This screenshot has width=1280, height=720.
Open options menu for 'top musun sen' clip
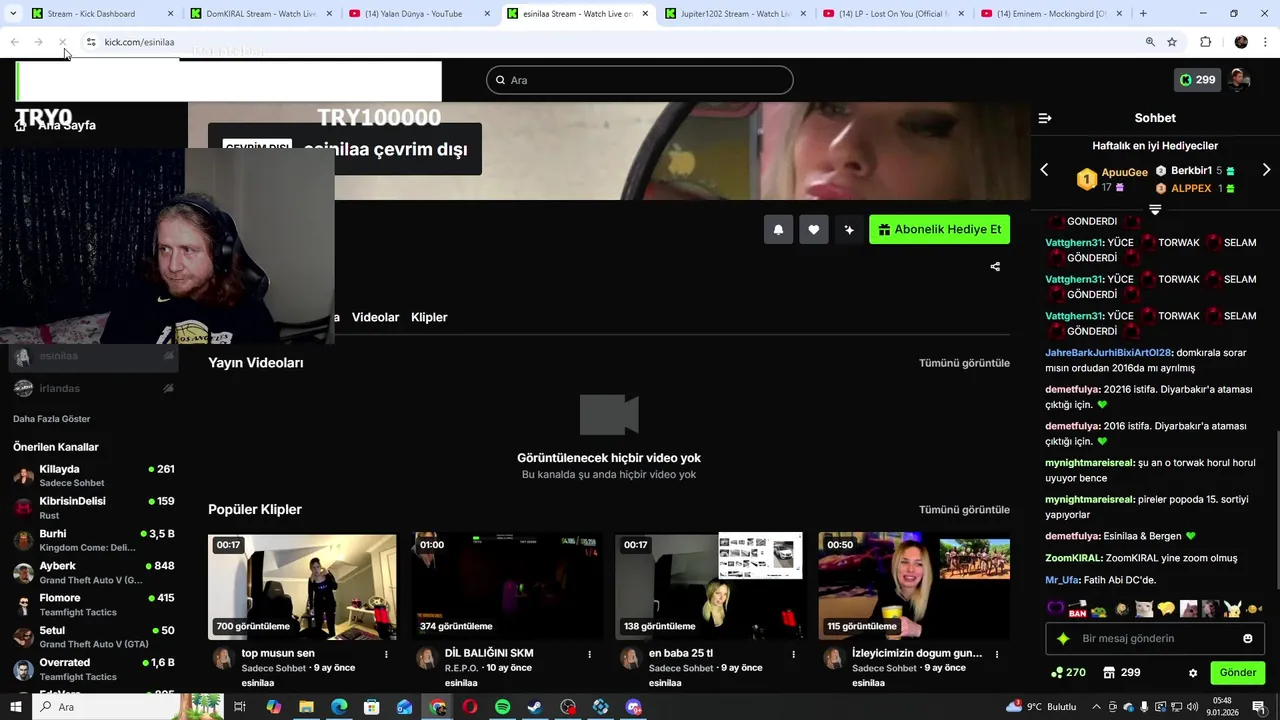click(x=386, y=654)
